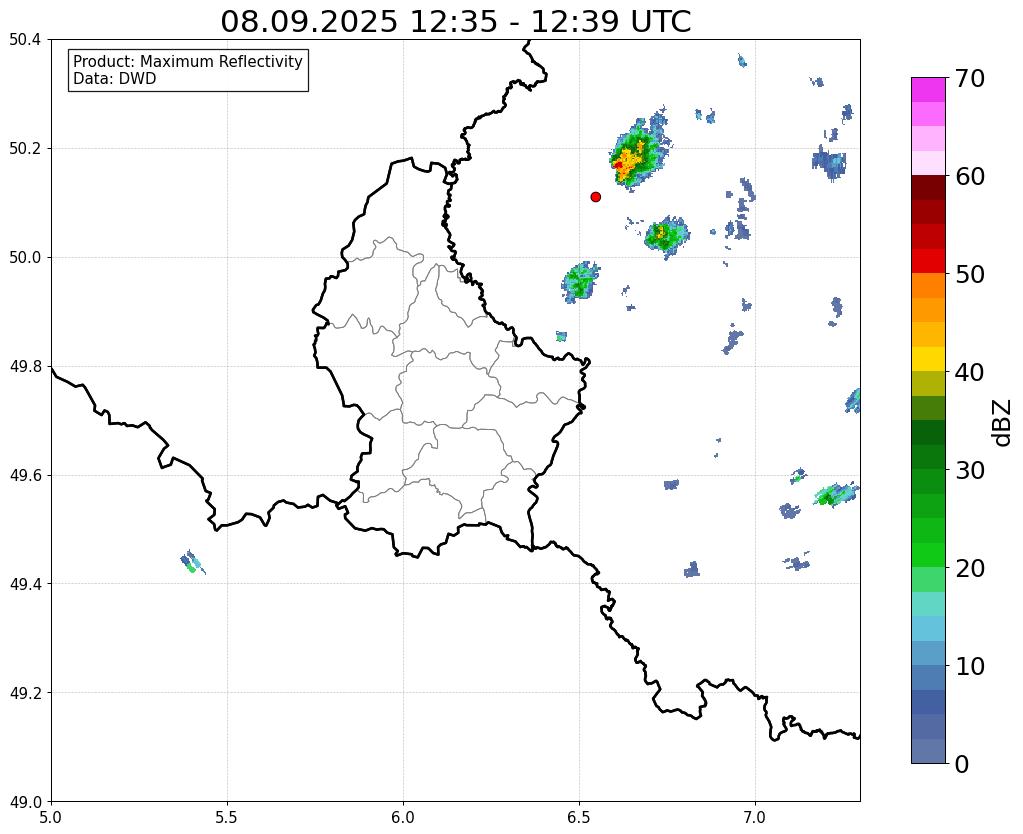This screenshot has width=1023, height=834.
Task: Click the y-axis label 50.2
Action: [25, 148]
